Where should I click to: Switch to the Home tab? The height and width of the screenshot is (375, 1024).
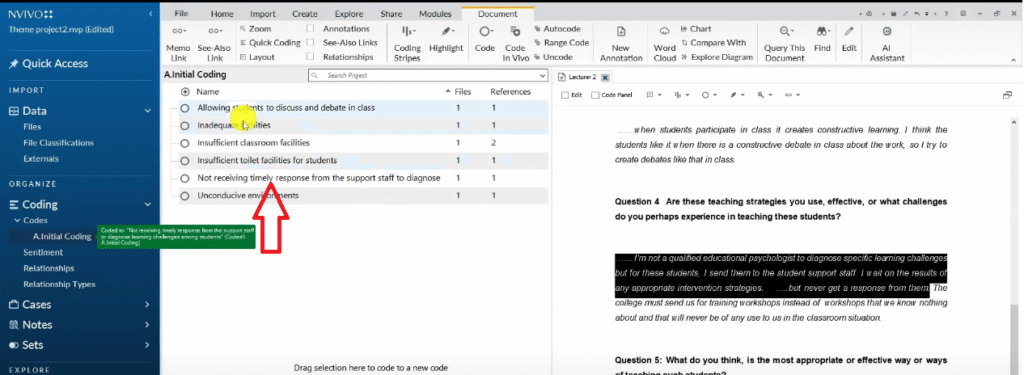click(x=222, y=14)
